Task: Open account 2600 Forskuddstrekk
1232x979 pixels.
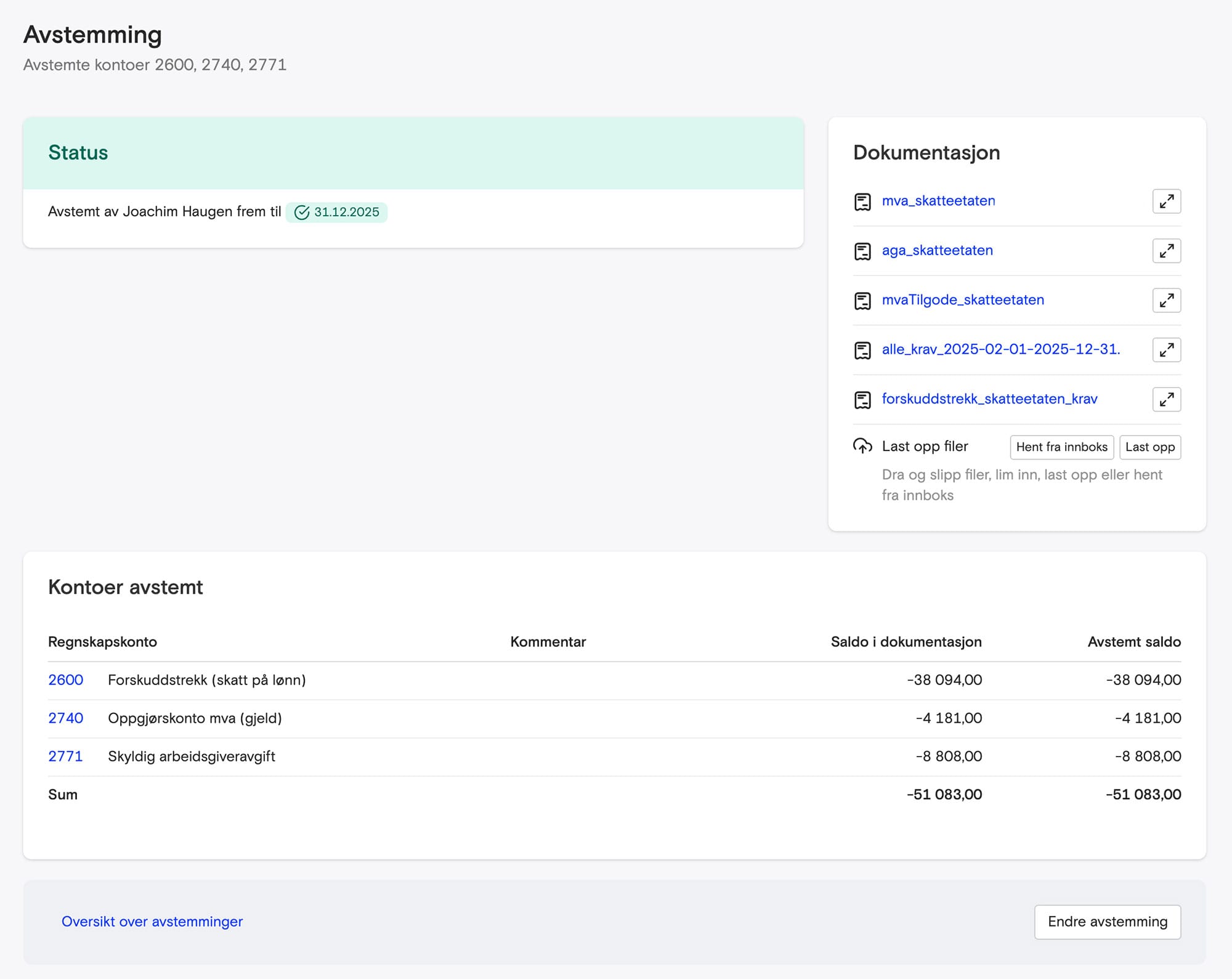Action: [x=66, y=680]
